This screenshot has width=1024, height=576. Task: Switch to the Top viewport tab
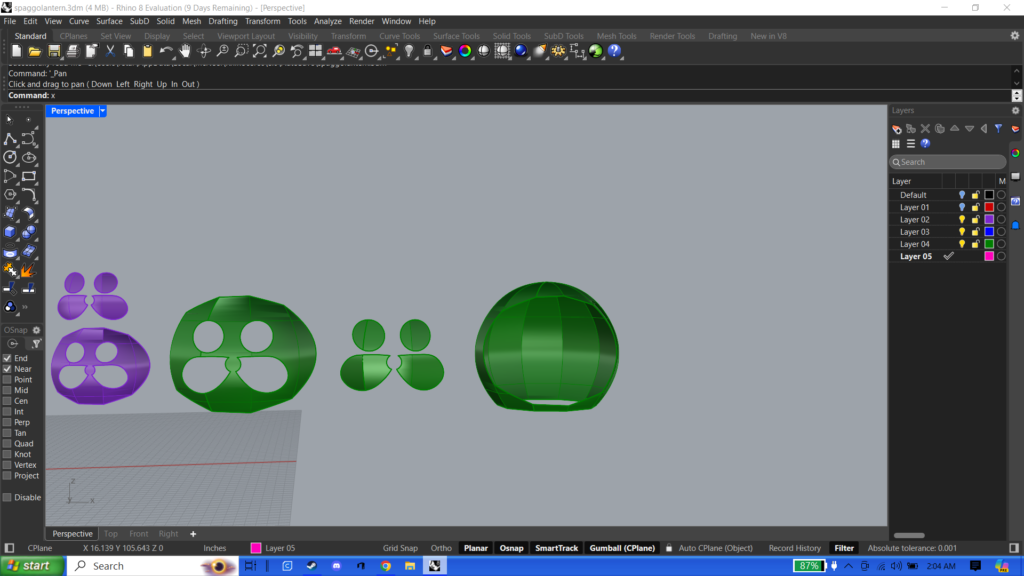click(x=111, y=534)
